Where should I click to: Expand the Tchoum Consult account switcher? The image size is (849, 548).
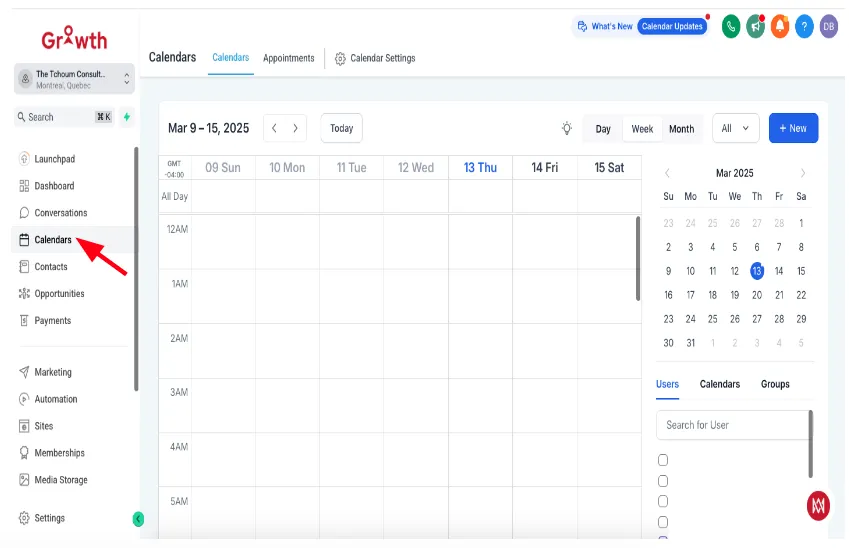pyautogui.click(x=74, y=79)
